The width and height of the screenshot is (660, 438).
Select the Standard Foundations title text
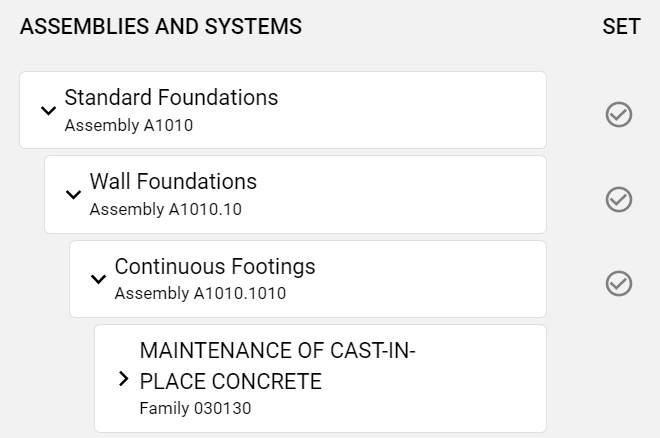pos(171,98)
